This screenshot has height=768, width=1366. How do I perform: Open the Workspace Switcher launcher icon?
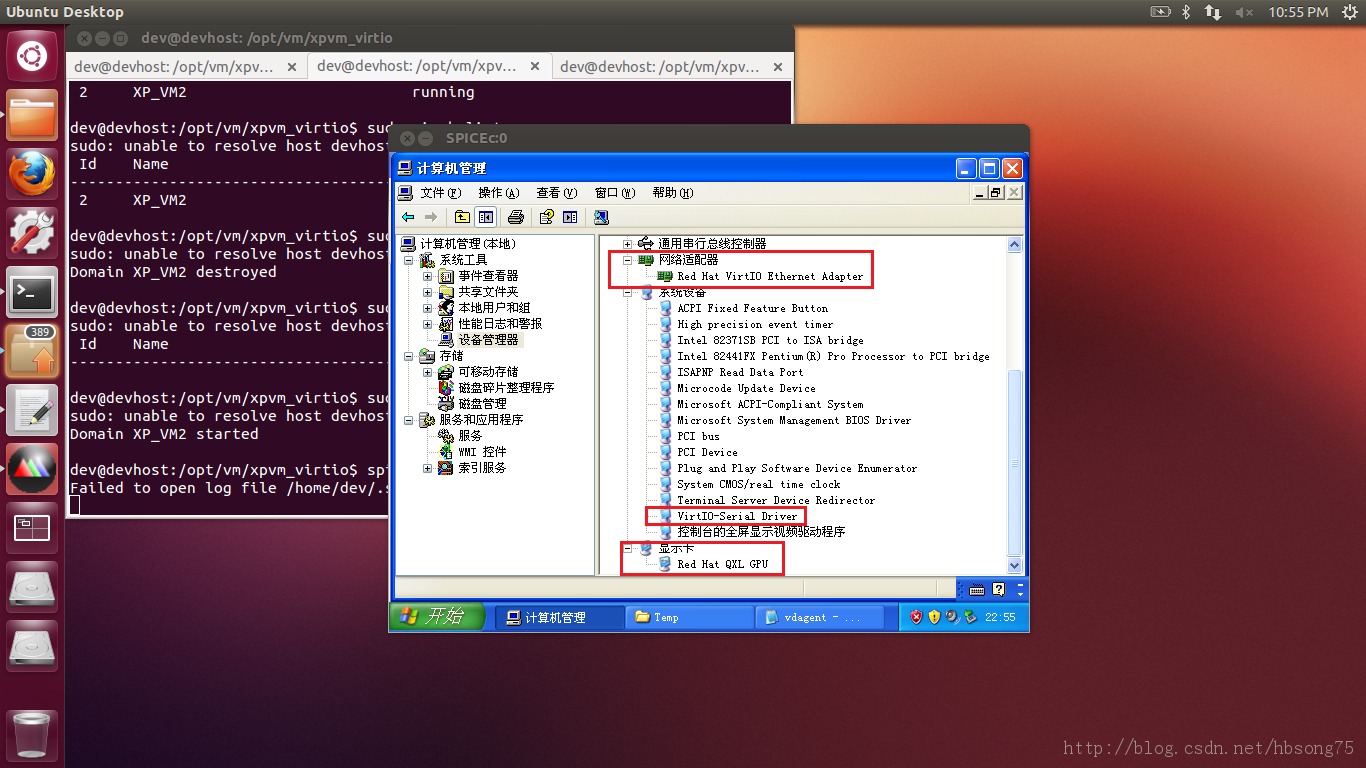pyautogui.click(x=32, y=528)
